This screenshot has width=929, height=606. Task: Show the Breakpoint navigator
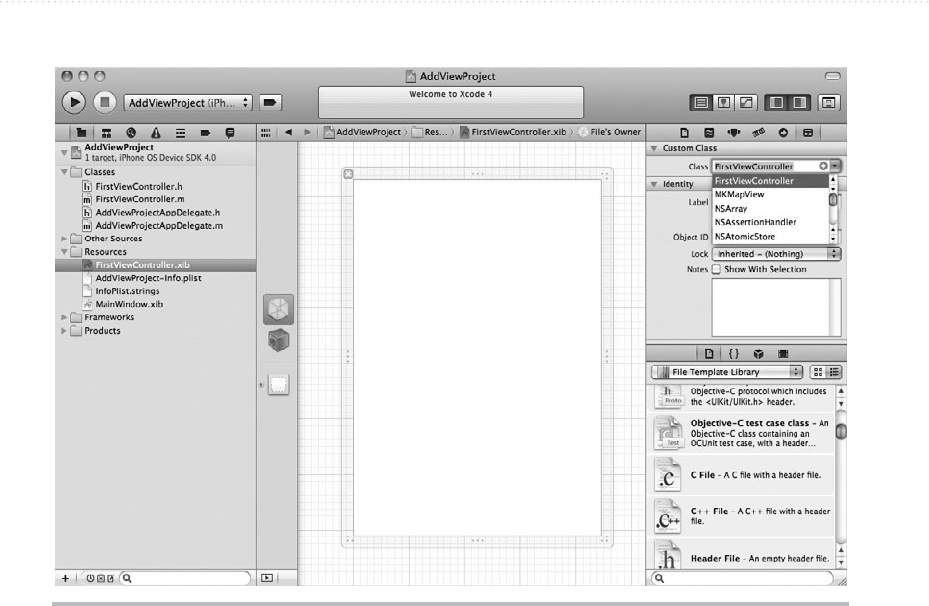[x=205, y=133]
